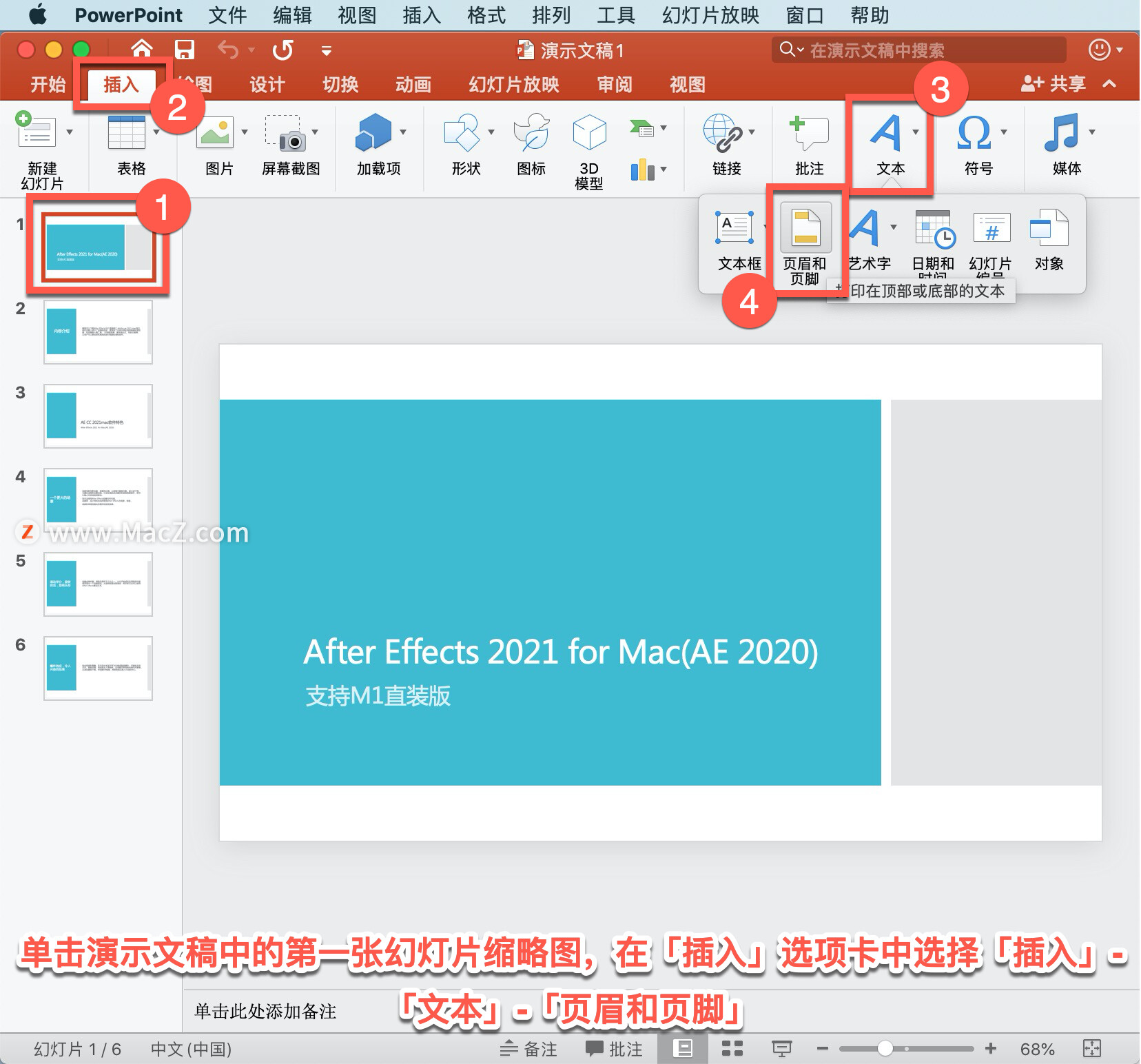Expand New Slide layout dropdown arrow
Viewport: 1141px width, 1064px height.
[70, 132]
